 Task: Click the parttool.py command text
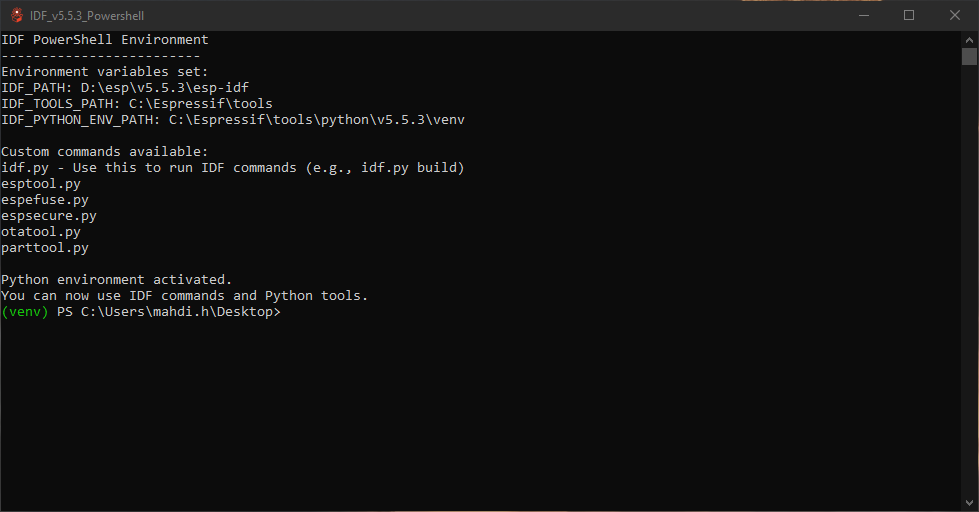click(45, 248)
